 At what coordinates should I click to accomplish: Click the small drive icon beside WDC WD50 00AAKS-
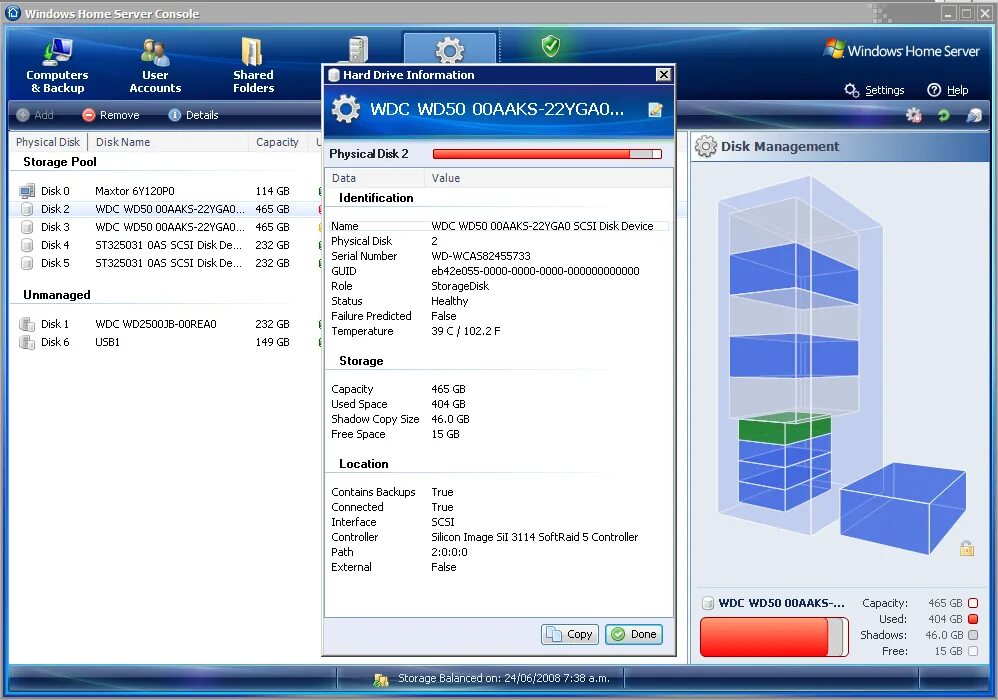click(x=707, y=603)
